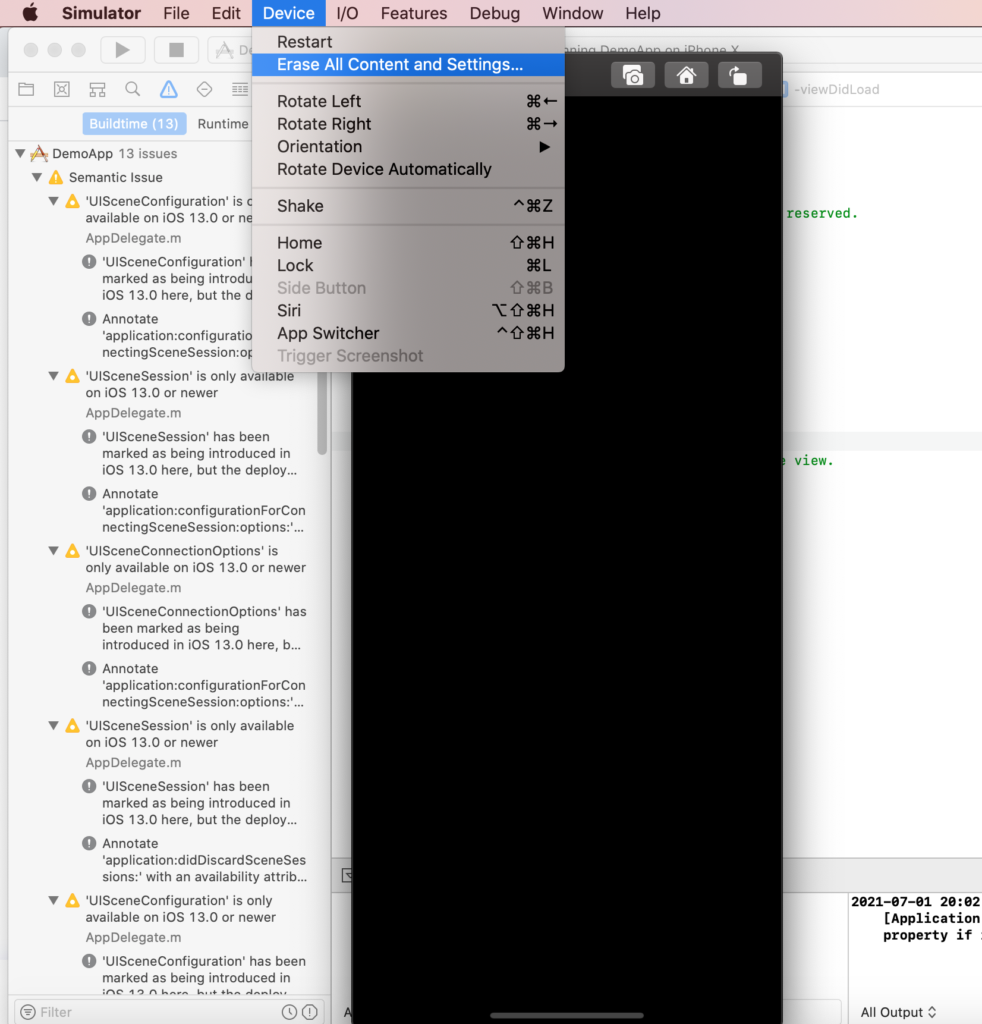Image resolution: width=982 pixels, height=1024 pixels.
Task: Open the Orientation submenu
Action: click(x=408, y=146)
